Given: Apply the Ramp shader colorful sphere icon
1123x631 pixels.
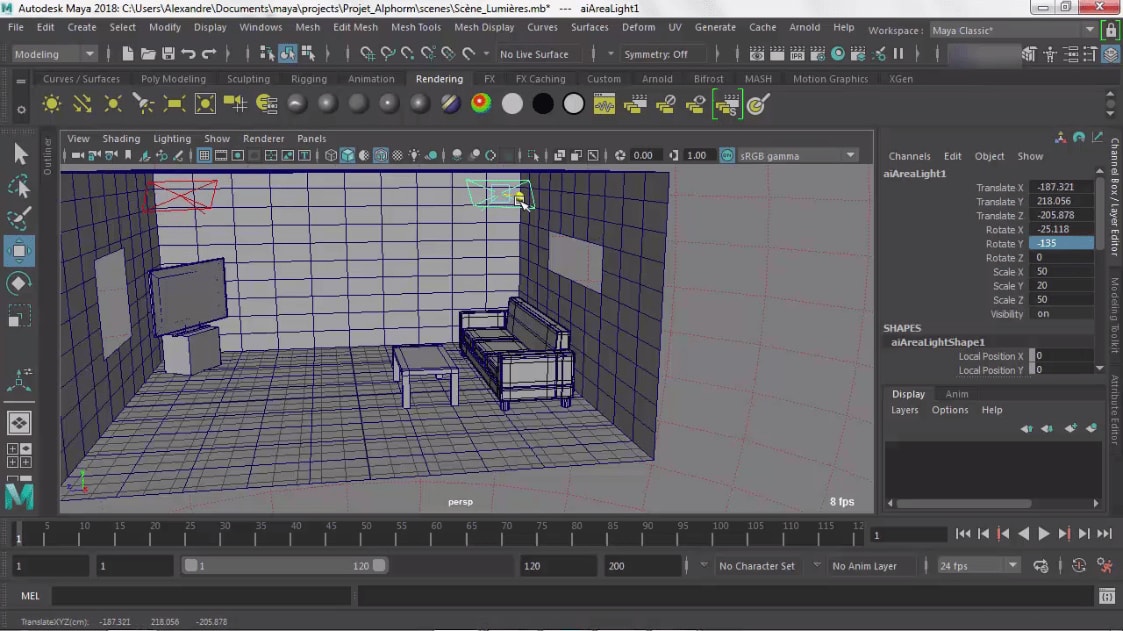Looking at the screenshot, I should click(481, 104).
